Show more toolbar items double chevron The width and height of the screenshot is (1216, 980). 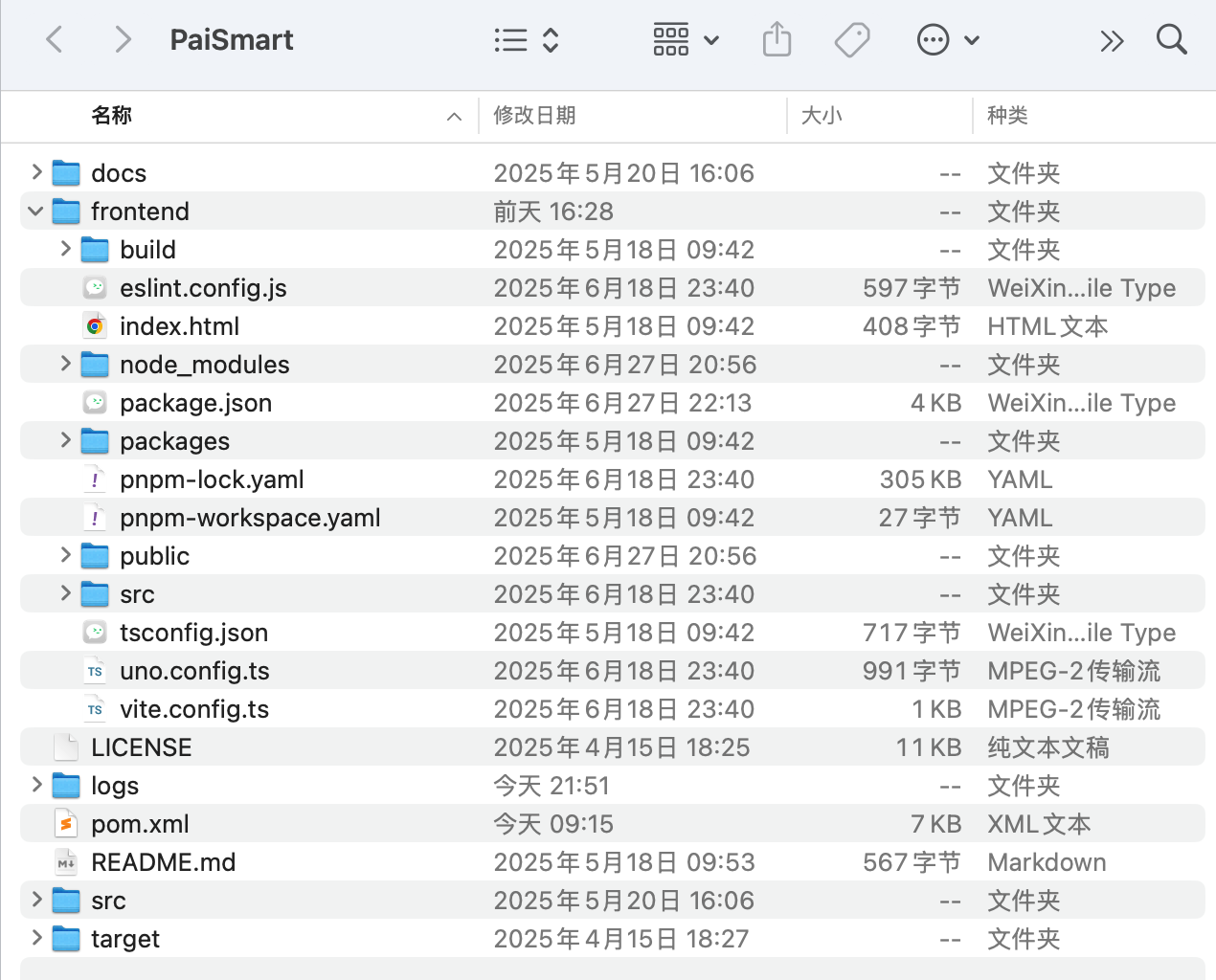click(x=1111, y=40)
